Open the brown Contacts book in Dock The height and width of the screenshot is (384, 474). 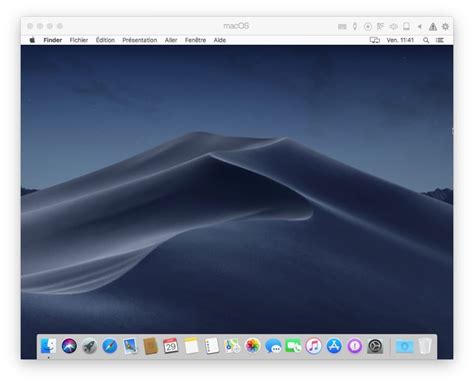click(150, 346)
